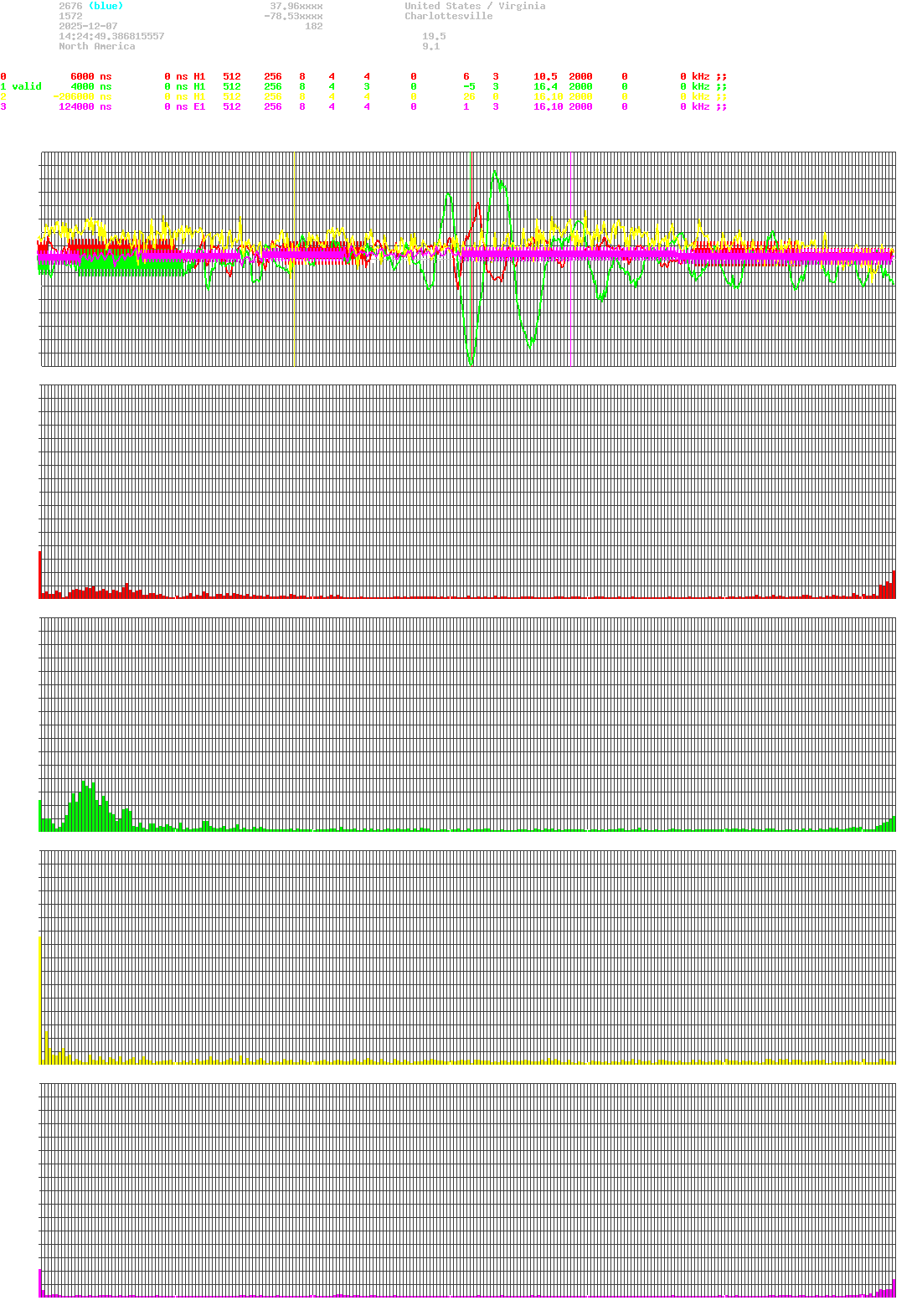
Task: Click the longitude -78.53xxxx
Action: pyautogui.click(x=293, y=16)
